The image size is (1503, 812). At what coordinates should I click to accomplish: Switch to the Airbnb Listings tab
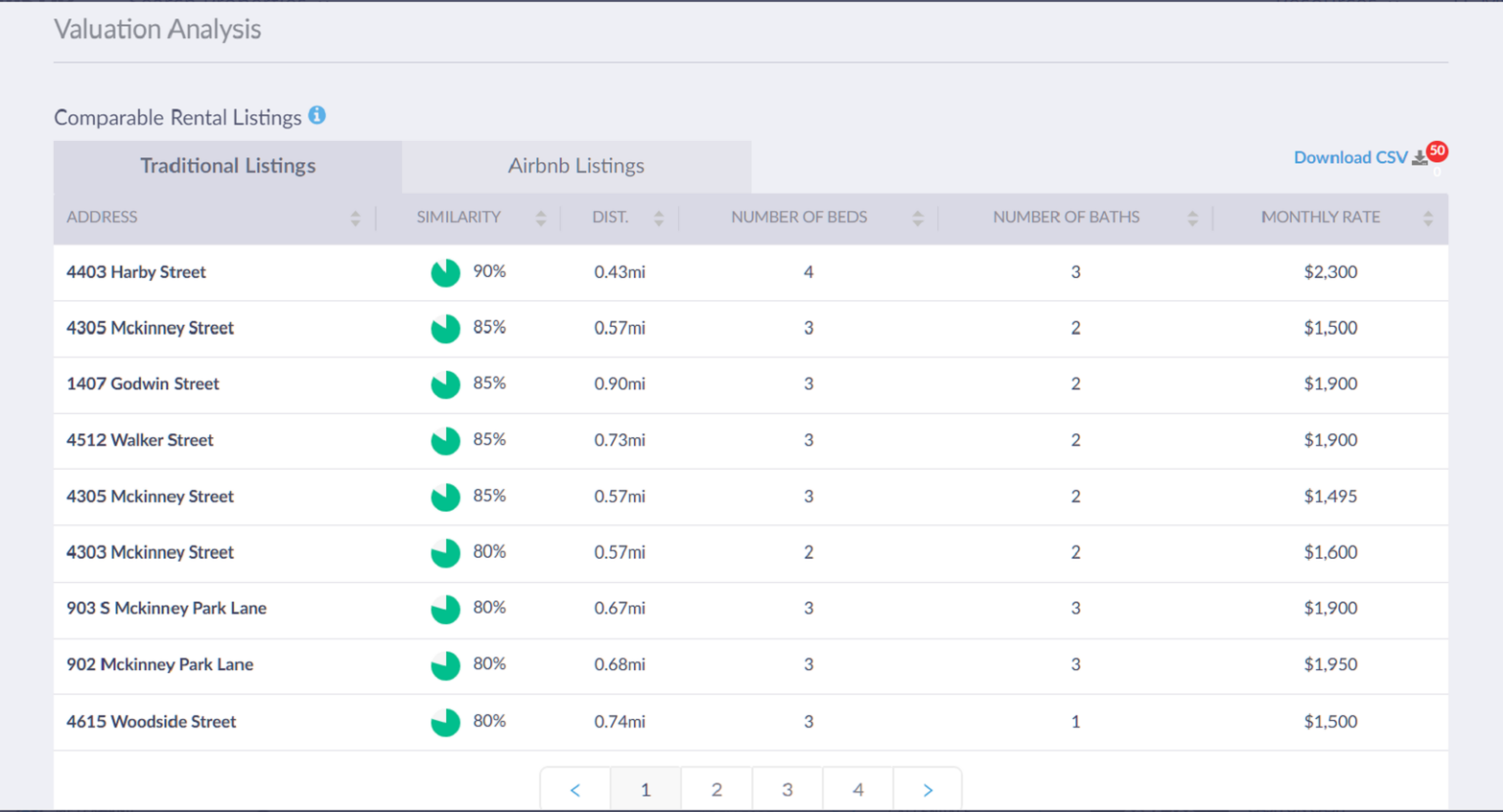point(575,165)
